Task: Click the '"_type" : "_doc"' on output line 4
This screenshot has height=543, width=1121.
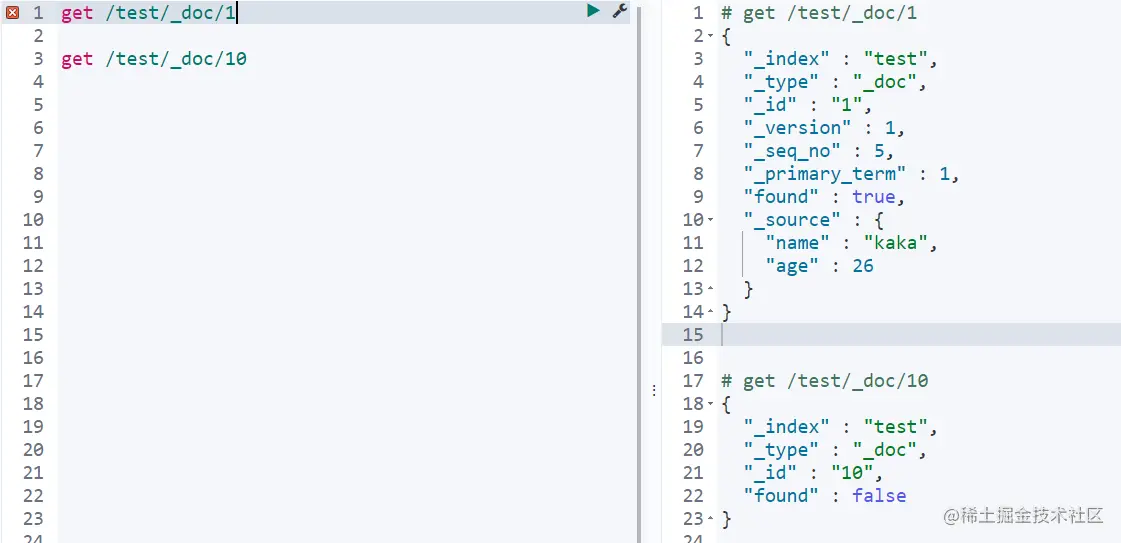Action: coord(835,81)
